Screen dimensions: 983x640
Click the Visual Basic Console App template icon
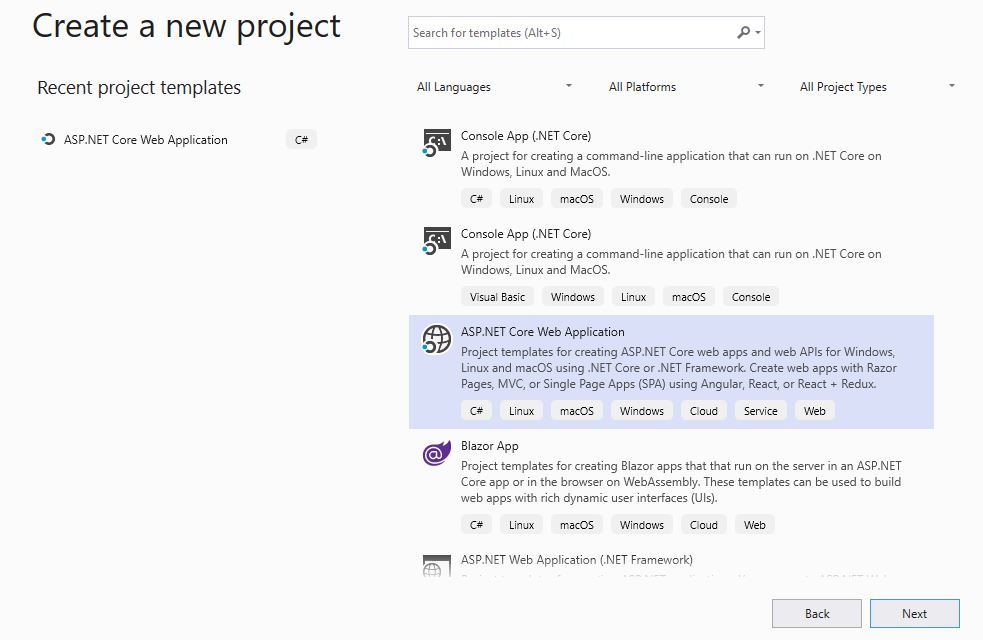[436, 241]
